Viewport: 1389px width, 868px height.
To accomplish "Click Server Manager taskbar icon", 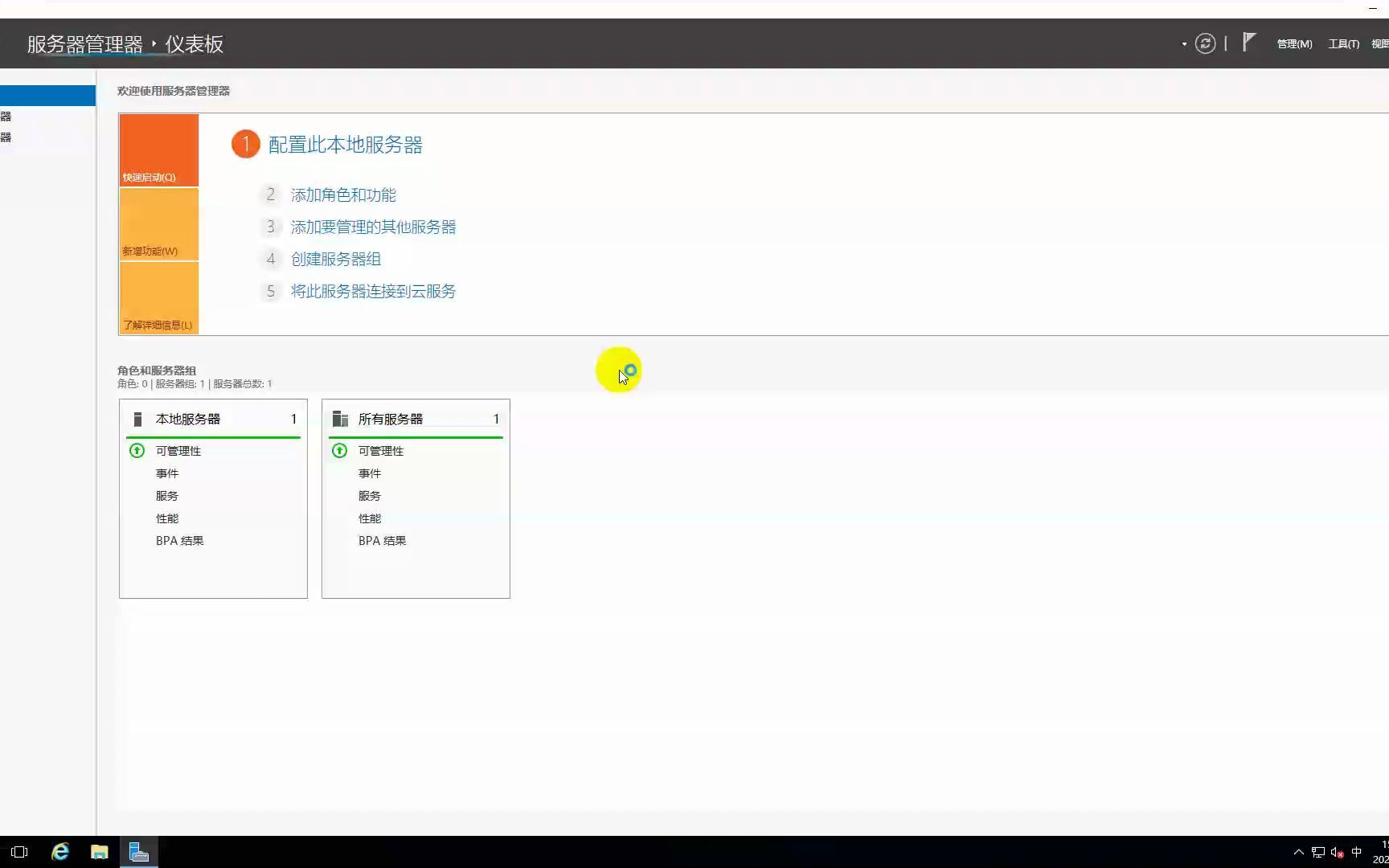I will pyautogui.click(x=139, y=852).
